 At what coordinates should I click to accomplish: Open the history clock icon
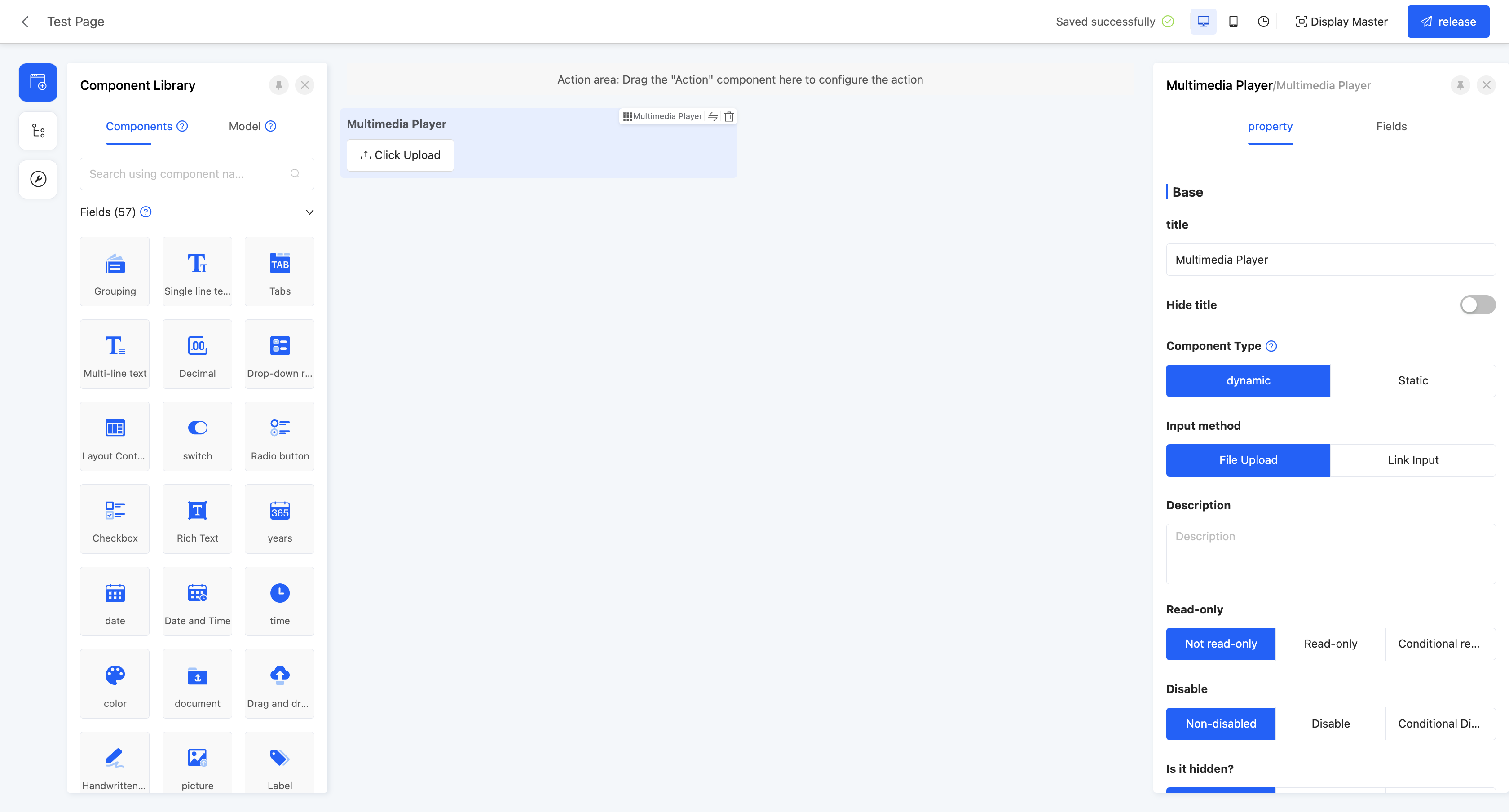(x=1263, y=22)
